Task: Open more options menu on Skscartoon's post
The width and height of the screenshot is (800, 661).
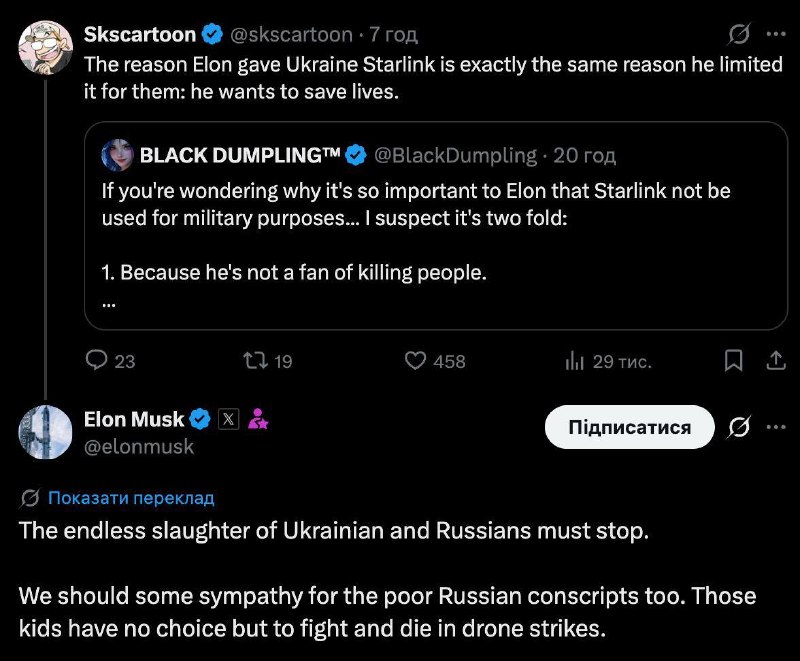Action: pyautogui.click(x=776, y=34)
